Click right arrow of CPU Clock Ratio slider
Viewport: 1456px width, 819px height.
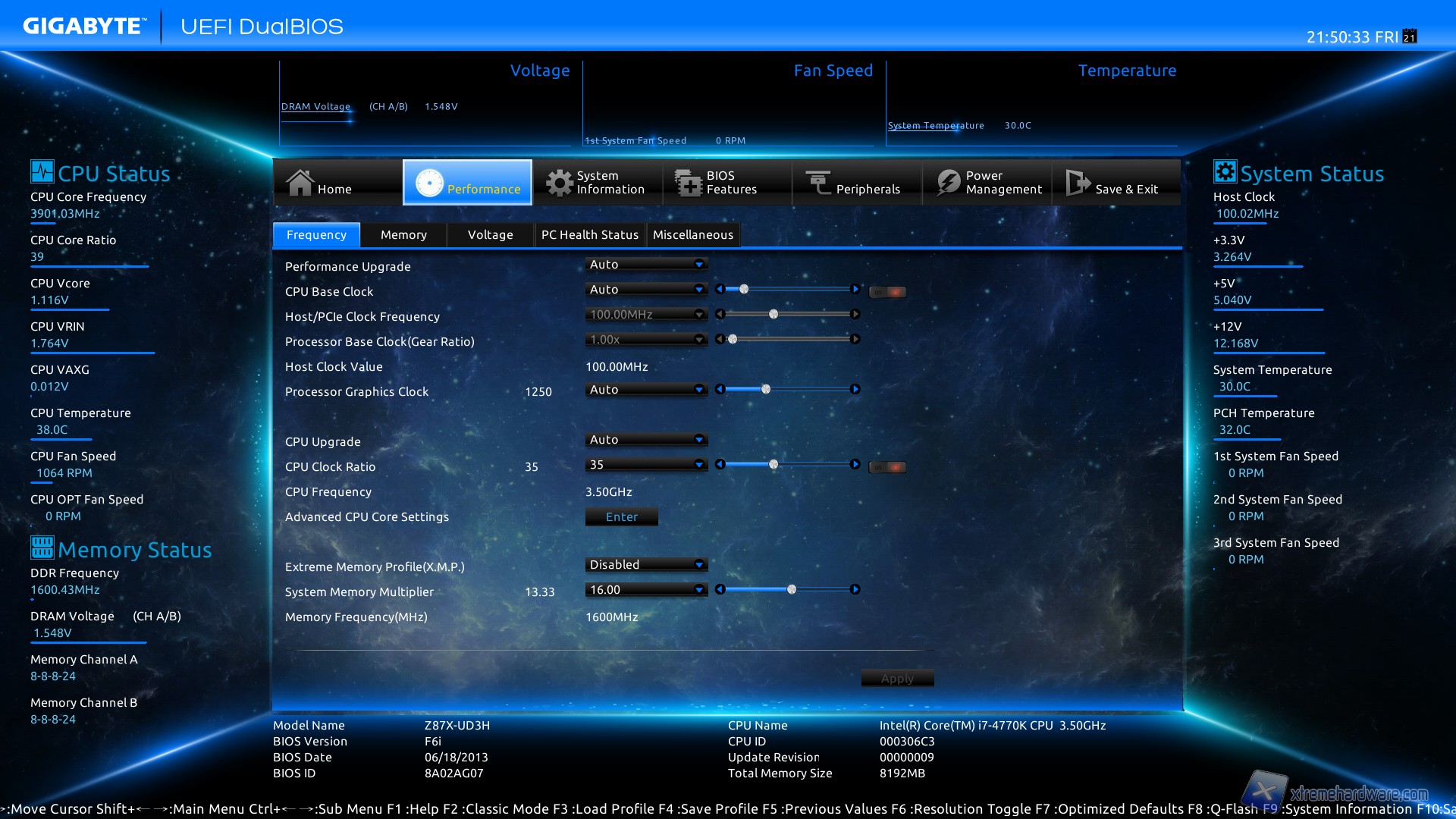point(855,464)
